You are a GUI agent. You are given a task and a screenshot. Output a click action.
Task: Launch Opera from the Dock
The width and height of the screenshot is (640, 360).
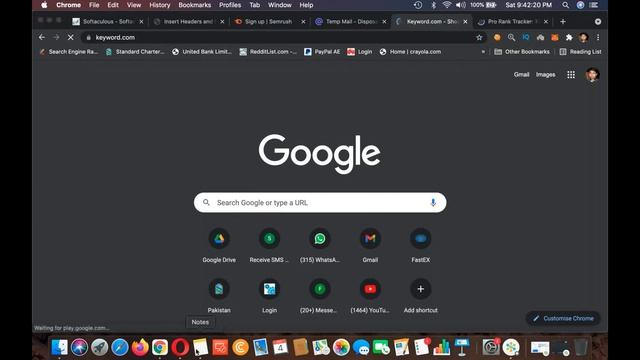click(x=180, y=347)
